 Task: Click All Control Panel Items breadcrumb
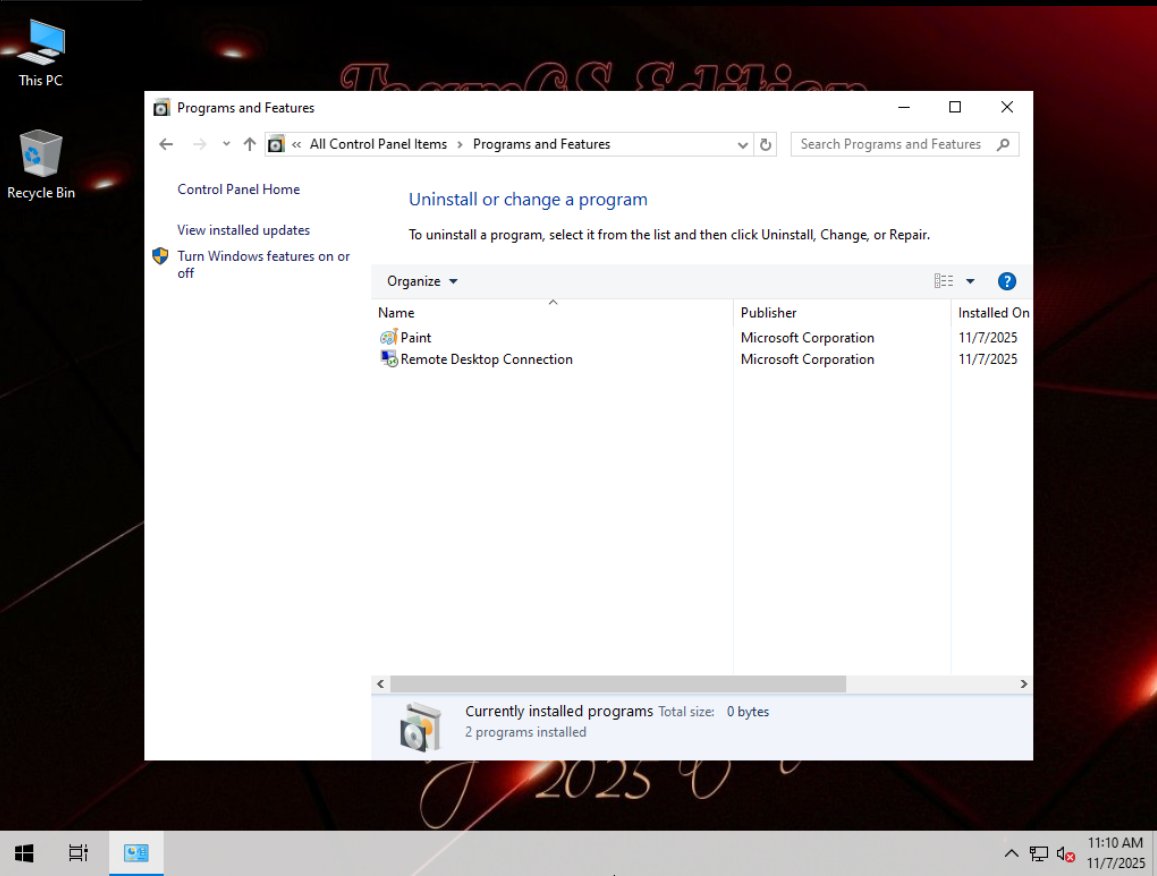pos(378,145)
